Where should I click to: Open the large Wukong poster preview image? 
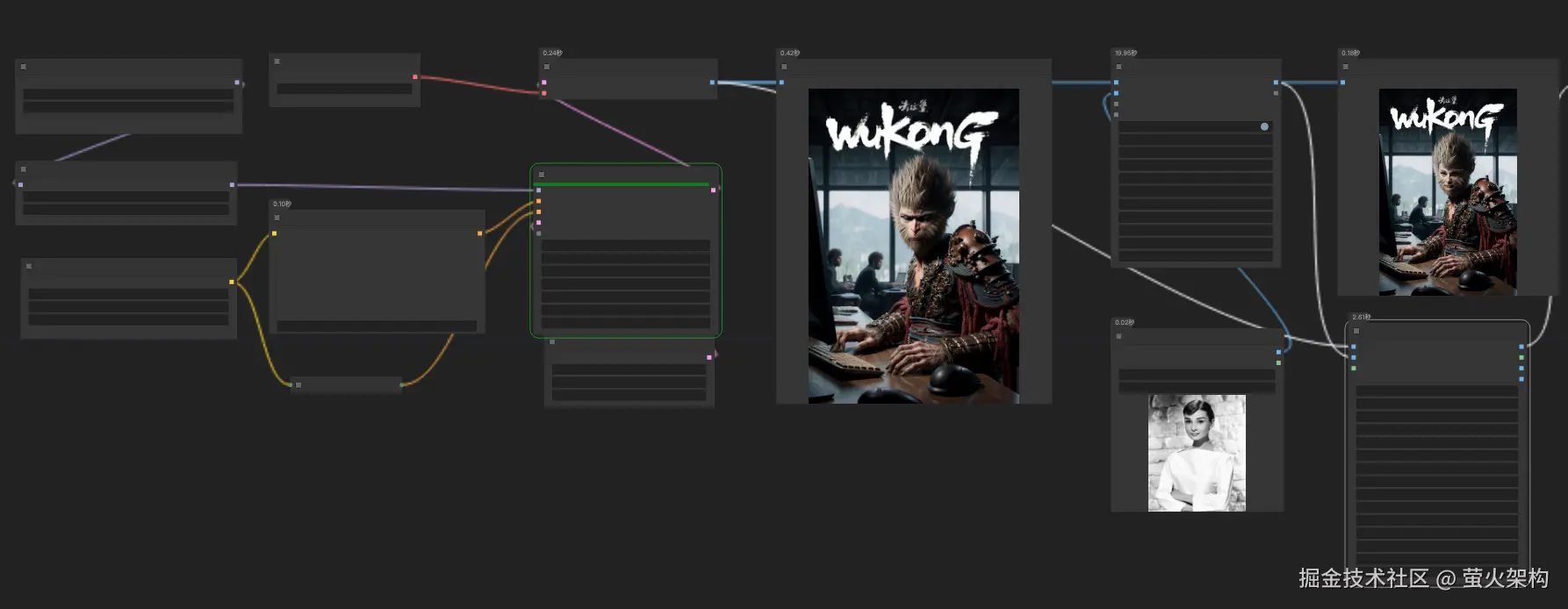pos(914,246)
